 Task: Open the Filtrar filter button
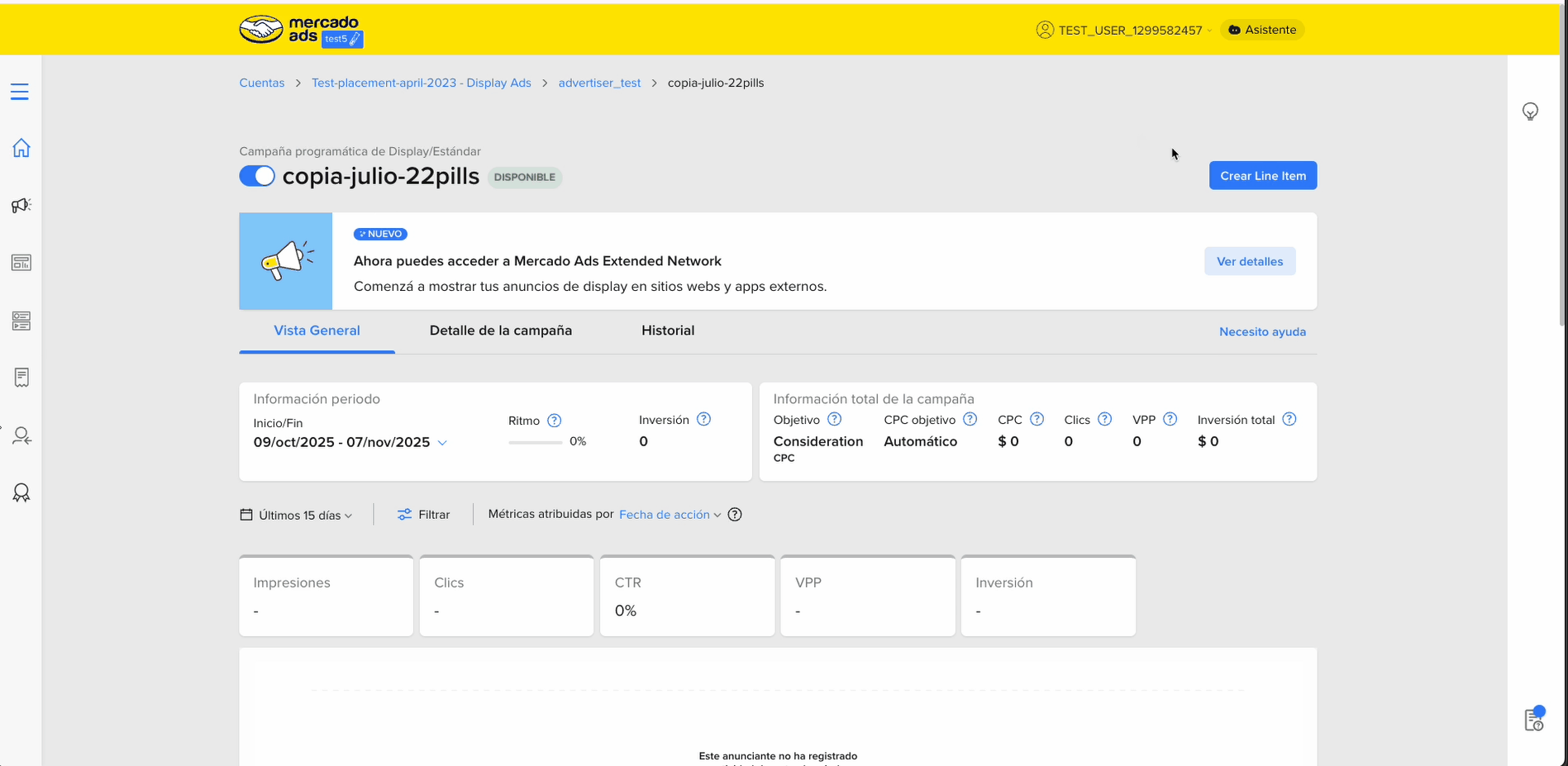[x=423, y=514]
